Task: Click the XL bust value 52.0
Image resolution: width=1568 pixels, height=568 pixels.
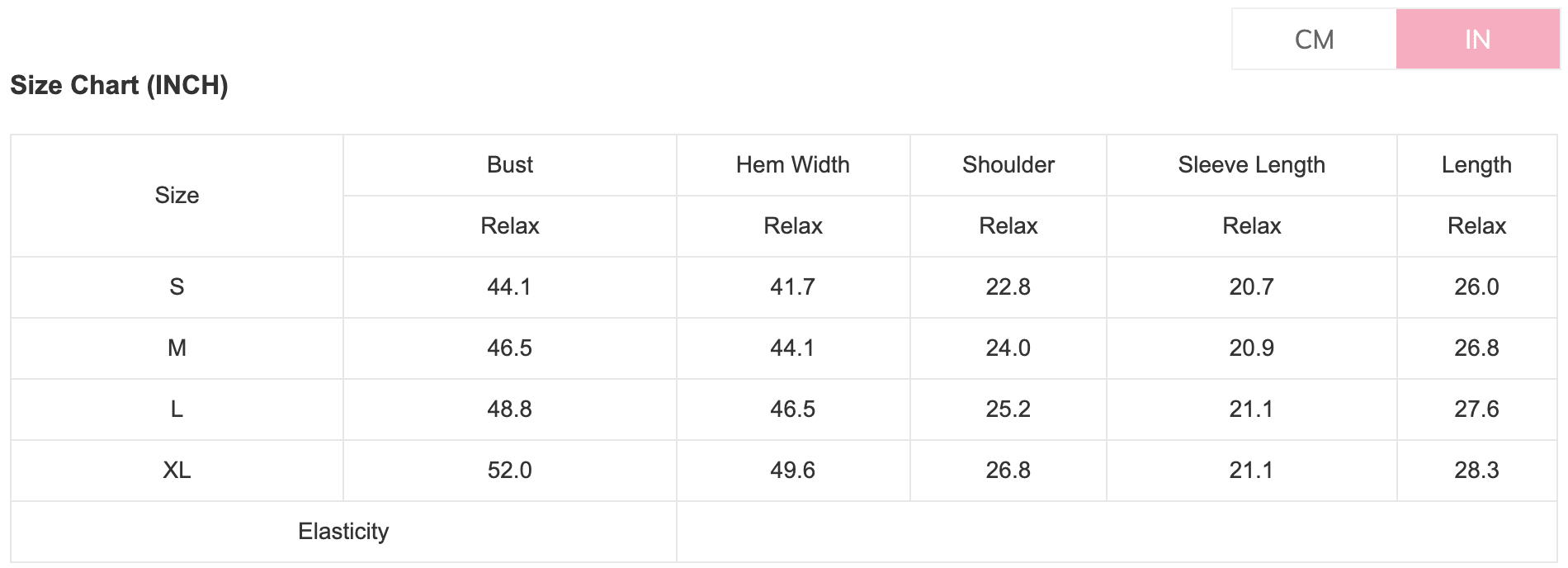Action: tap(509, 471)
